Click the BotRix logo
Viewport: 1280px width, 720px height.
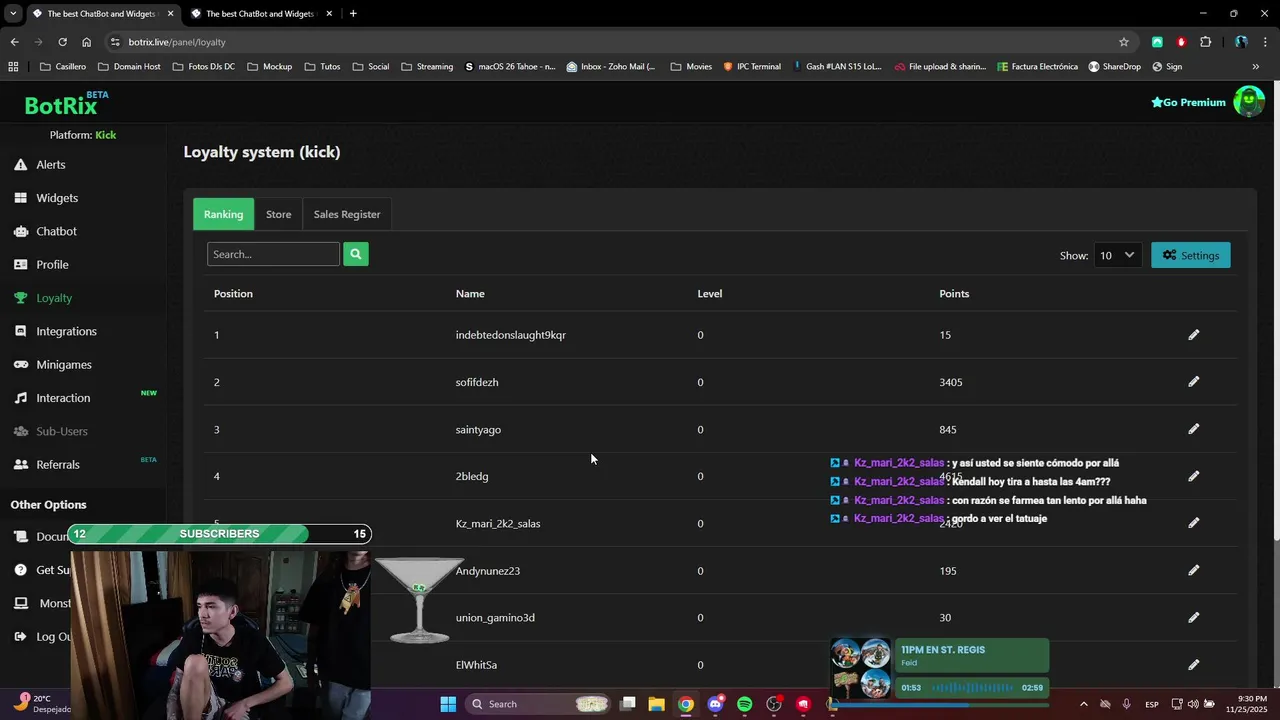(x=61, y=105)
